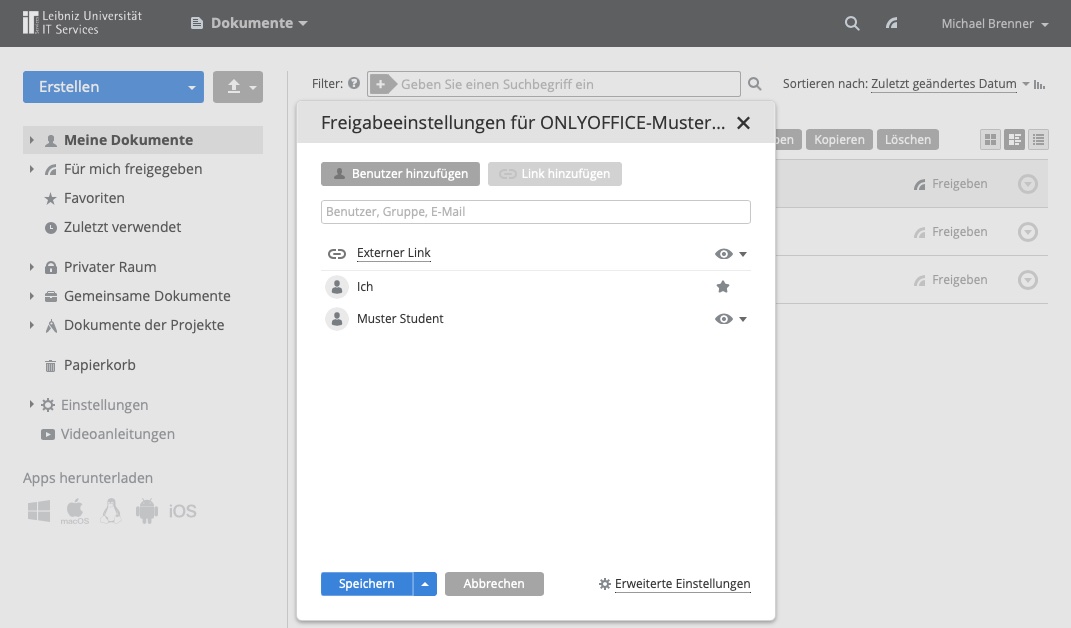Open the Erstellen dropdown arrow
Viewport: 1071px width, 628px height.
(x=192, y=87)
